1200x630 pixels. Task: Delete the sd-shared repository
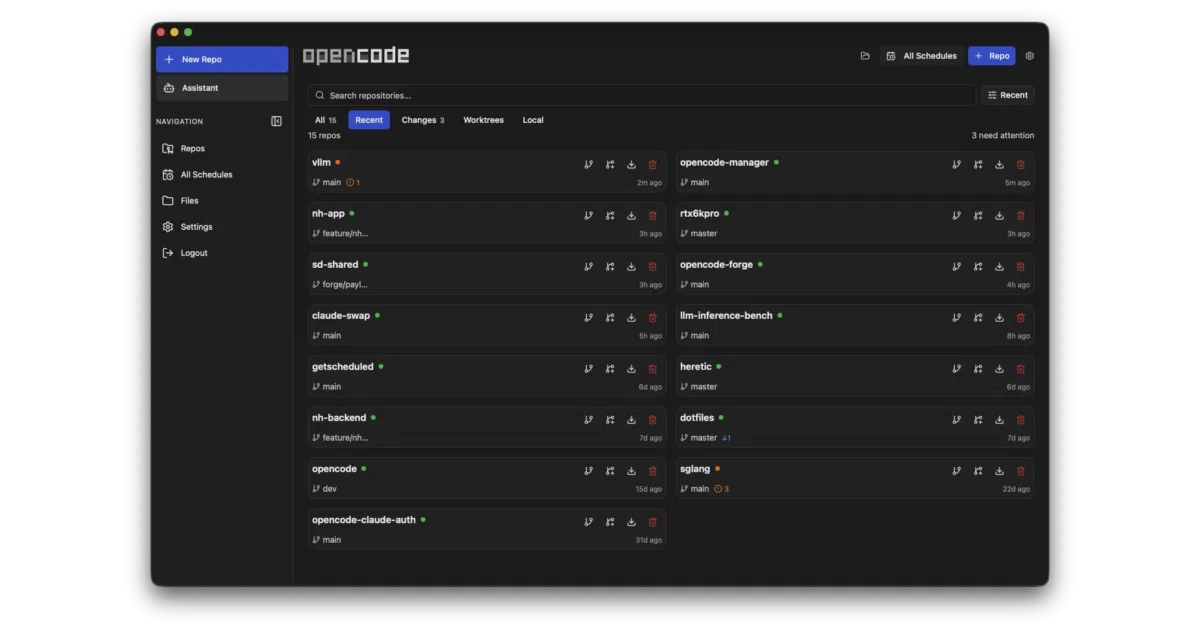click(x=653, y=267)
